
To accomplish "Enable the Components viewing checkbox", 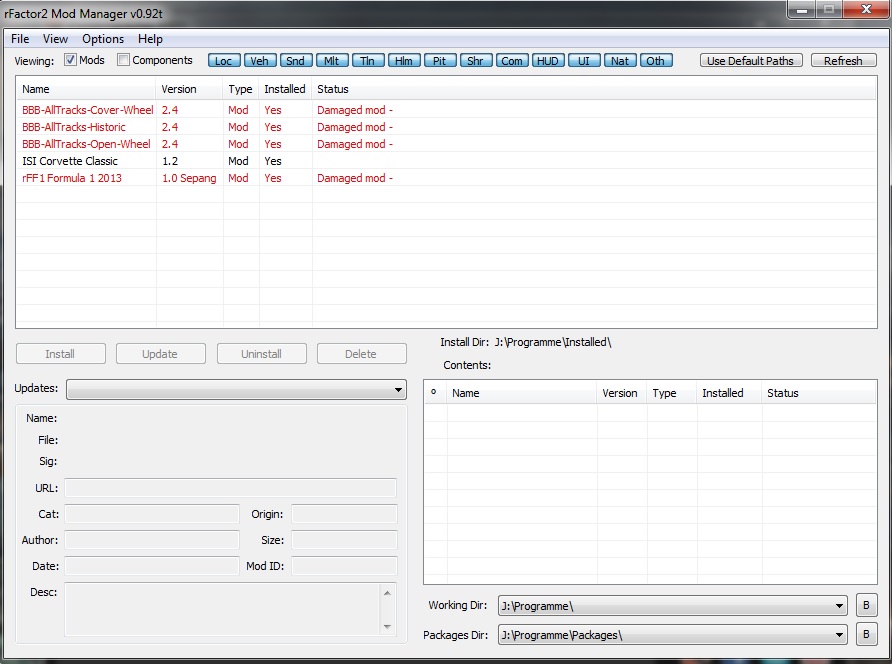I will (x=124, y=60).
